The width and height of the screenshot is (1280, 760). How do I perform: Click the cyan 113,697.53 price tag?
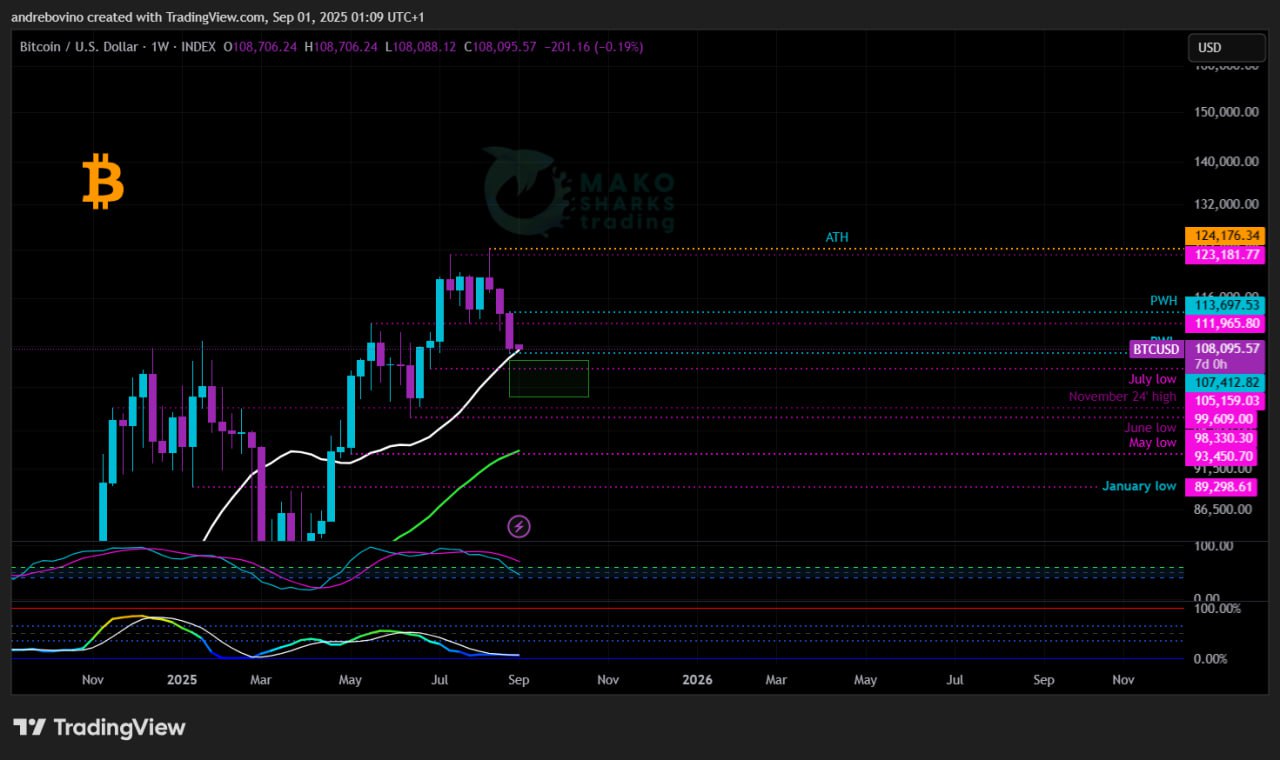tap(1224, 305)
